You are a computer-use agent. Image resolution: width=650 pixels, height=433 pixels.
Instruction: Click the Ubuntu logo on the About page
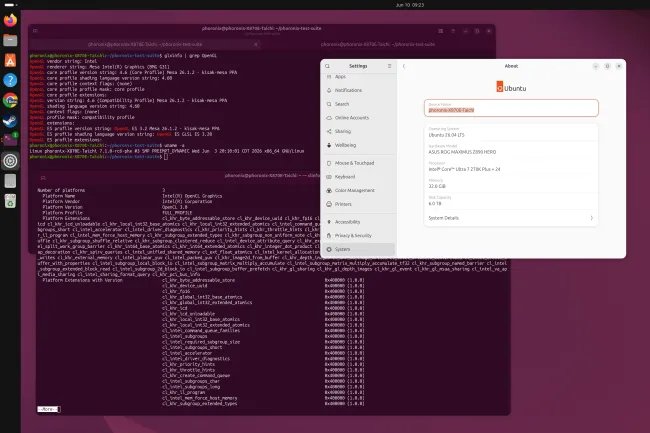click(x=511, y=87)
